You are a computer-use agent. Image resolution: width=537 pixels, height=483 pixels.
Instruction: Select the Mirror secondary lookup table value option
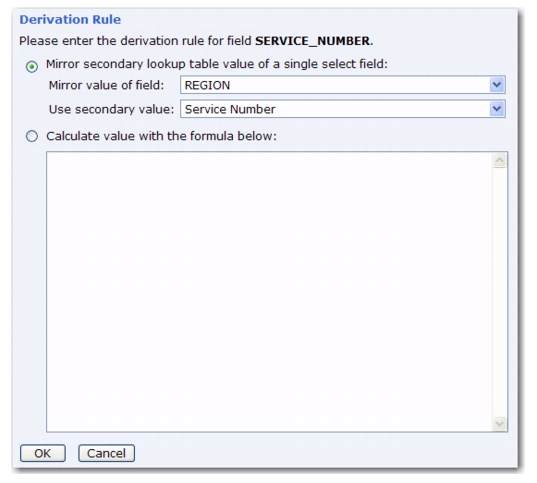click(x=32, y=66)
